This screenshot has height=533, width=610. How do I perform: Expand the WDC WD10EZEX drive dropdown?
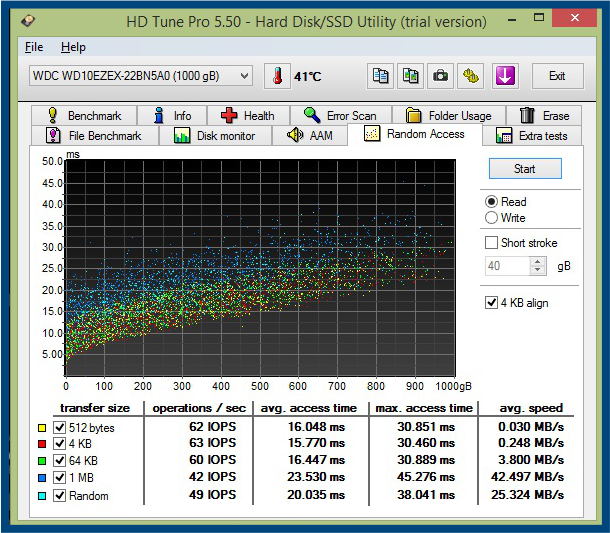click(x=141, y=75)
